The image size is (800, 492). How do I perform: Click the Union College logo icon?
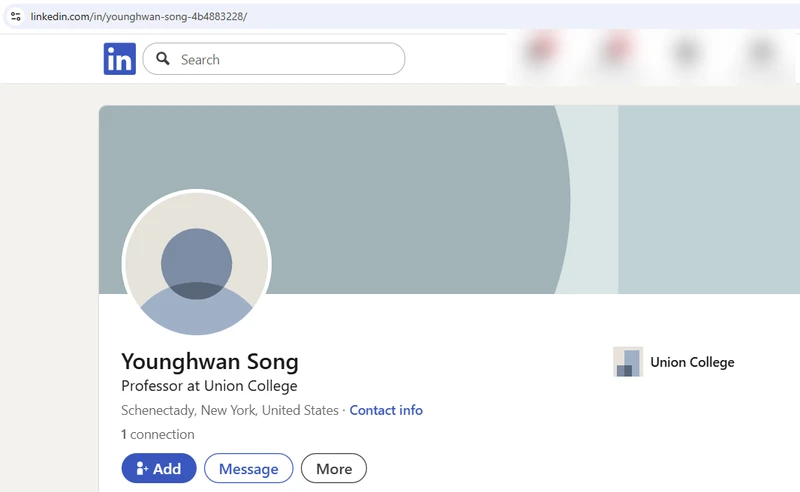(x=628, y=362)
